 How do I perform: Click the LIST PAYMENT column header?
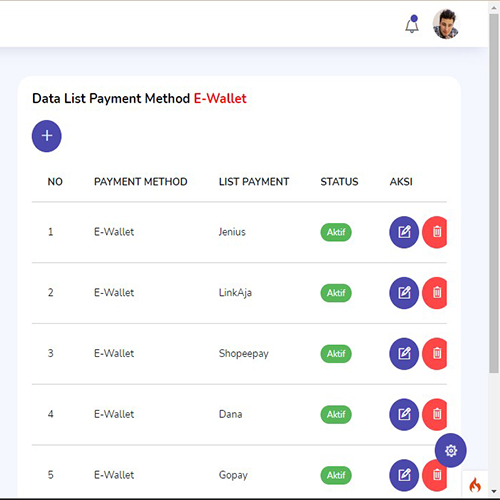pyautogui.click(x=254, y=182)
